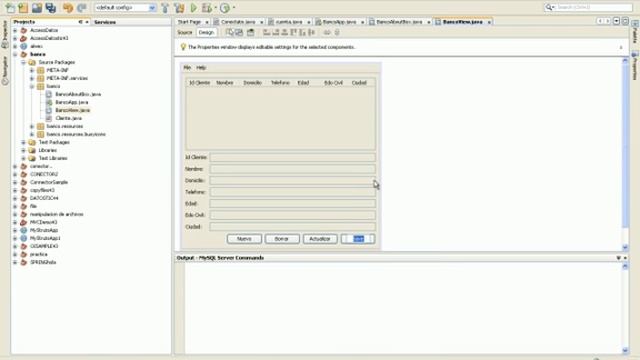The image size is (640, 360).
Task: Collapse the Source Packages folder
Action: (23, 62)
